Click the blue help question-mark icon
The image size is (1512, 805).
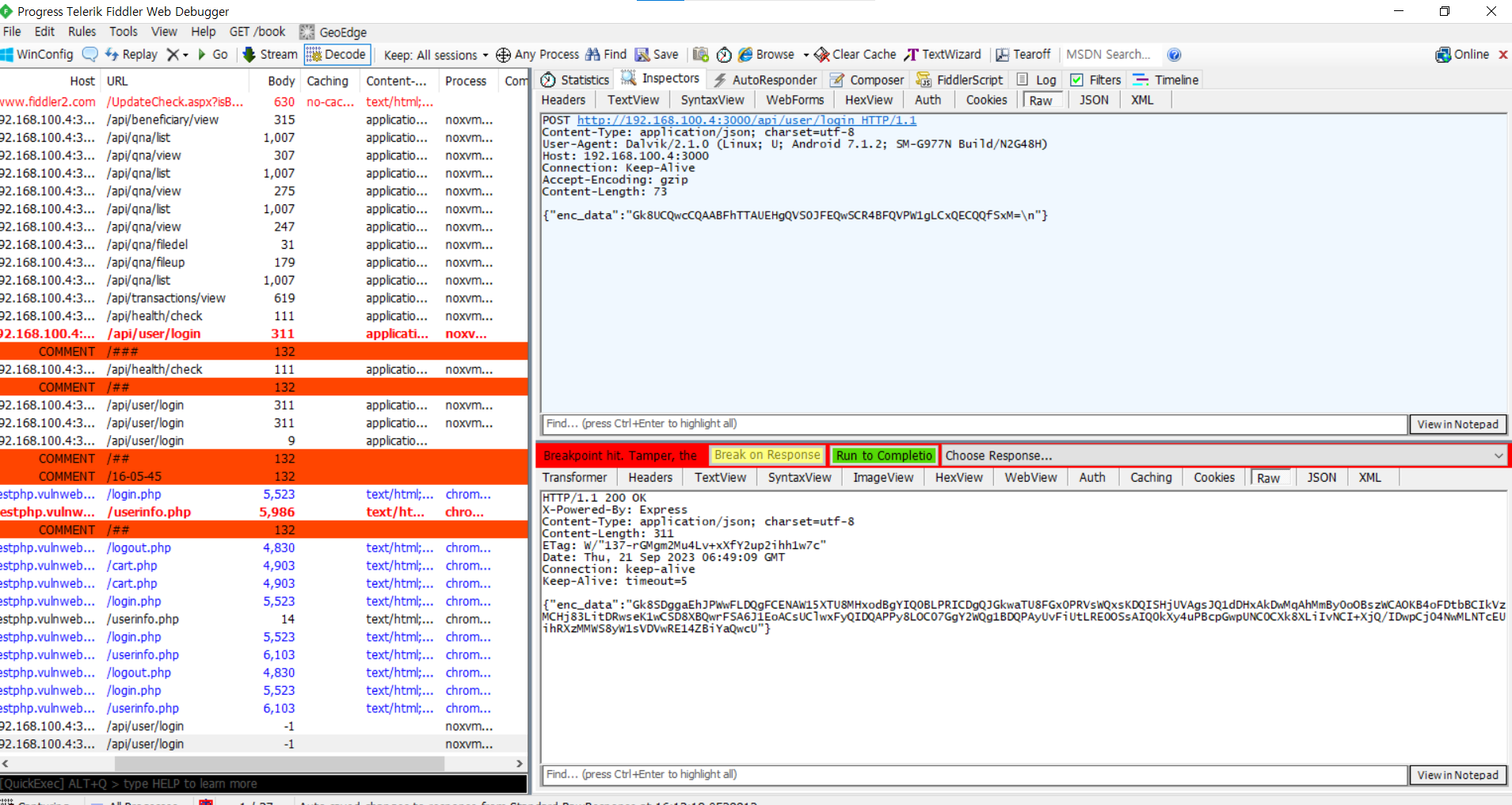tap(1175, 55)
